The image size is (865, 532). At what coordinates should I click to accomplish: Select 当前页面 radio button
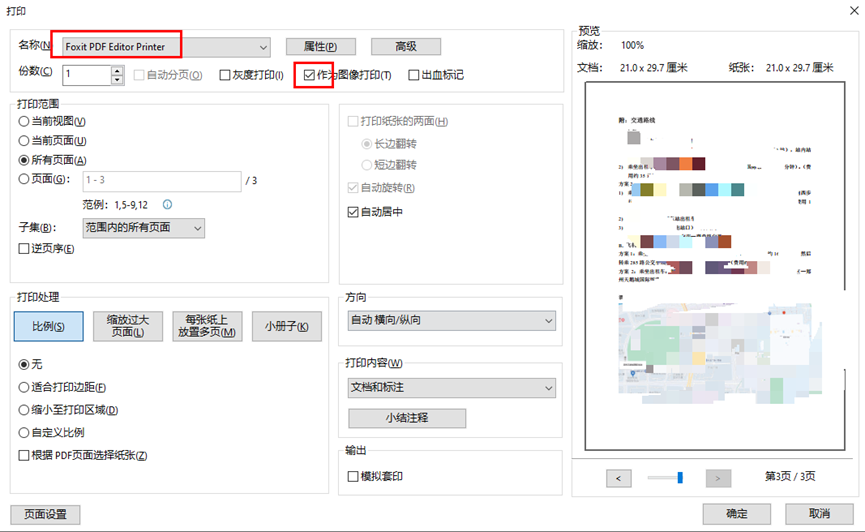coord(24,141)
